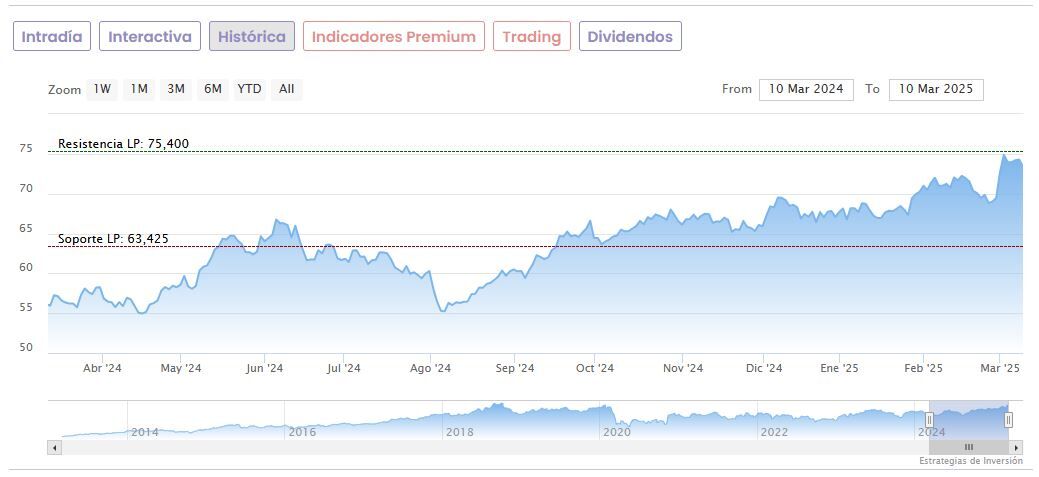This screenshot has width=1039, height=477.
Task: Edit the From date field
Action: [x=806, y=89]
